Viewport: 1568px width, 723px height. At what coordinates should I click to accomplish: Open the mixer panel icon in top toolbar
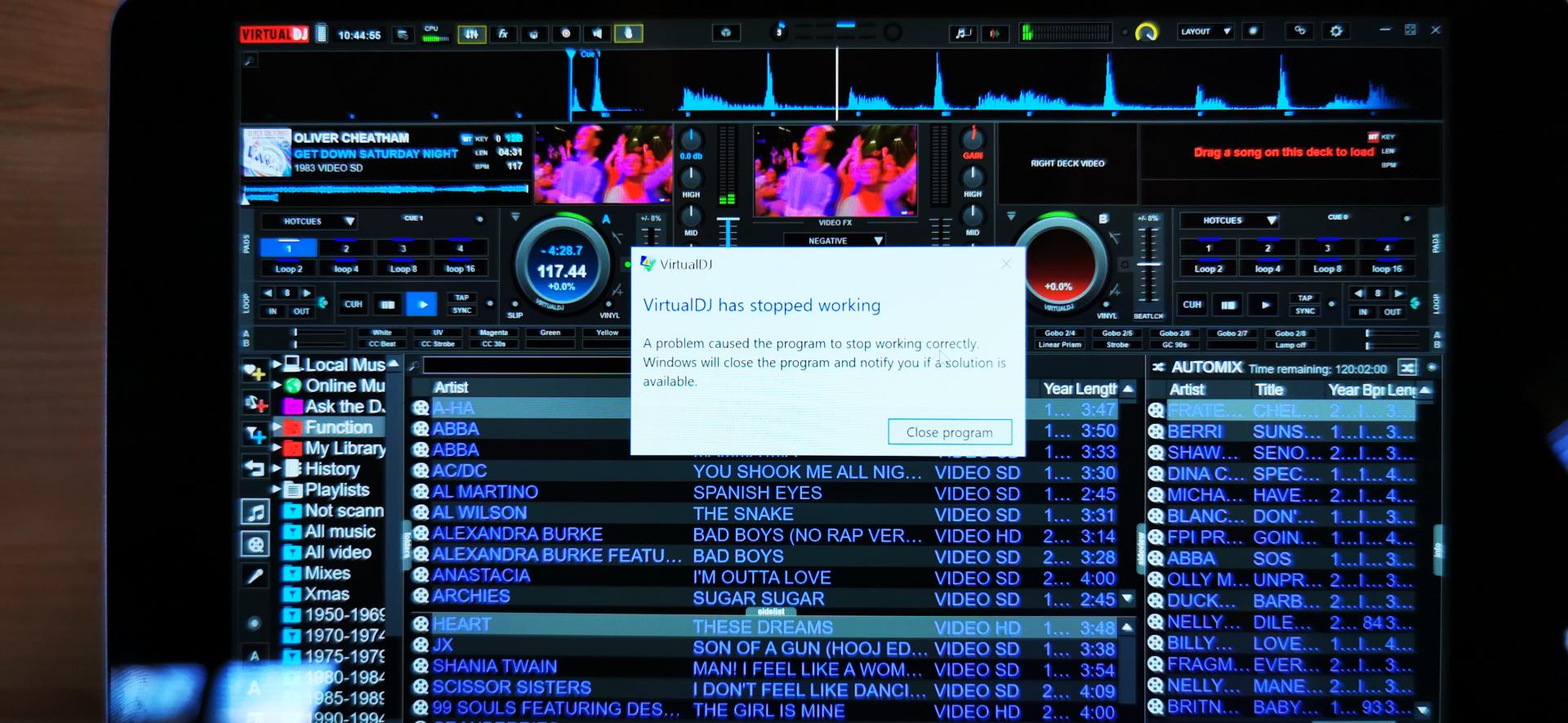click(472, 33)
